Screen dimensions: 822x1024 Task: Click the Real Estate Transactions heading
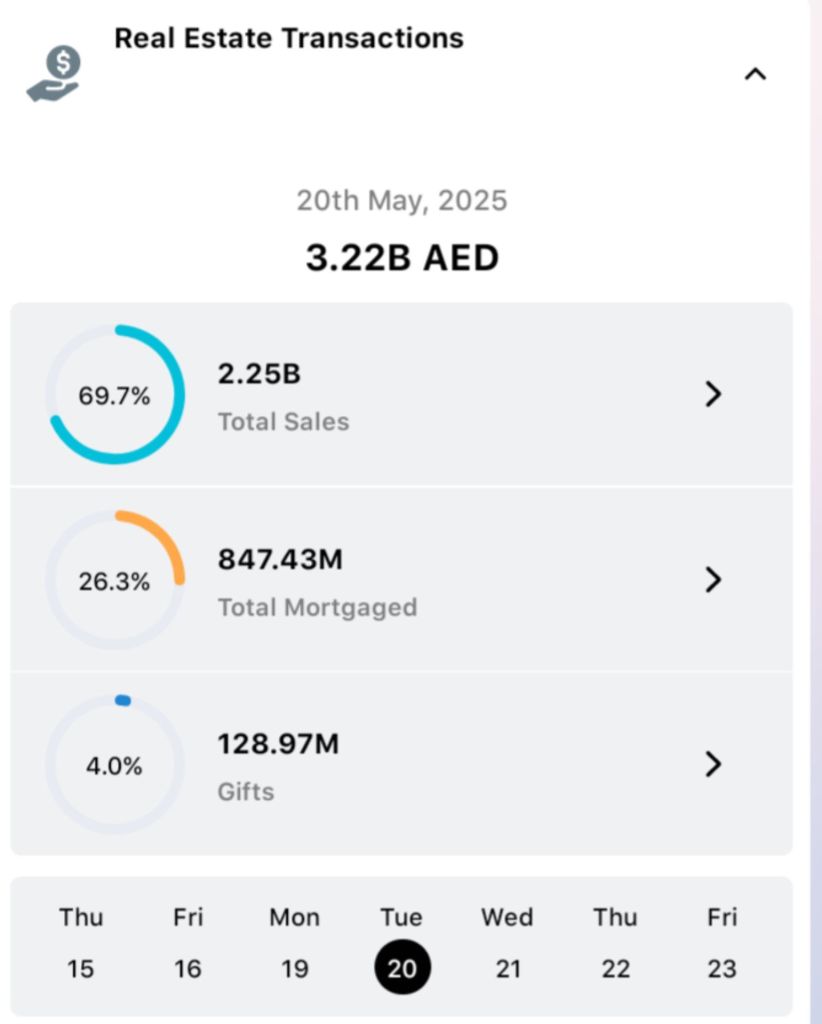[x=289, y=39]
